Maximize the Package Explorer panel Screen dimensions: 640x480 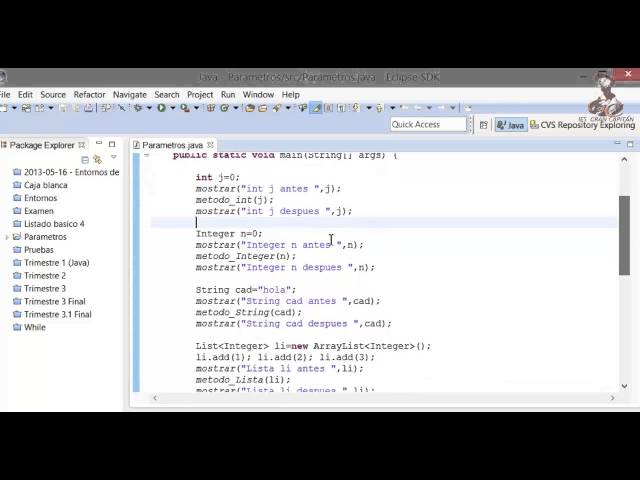pyautogui.click(x=112, y=144)
